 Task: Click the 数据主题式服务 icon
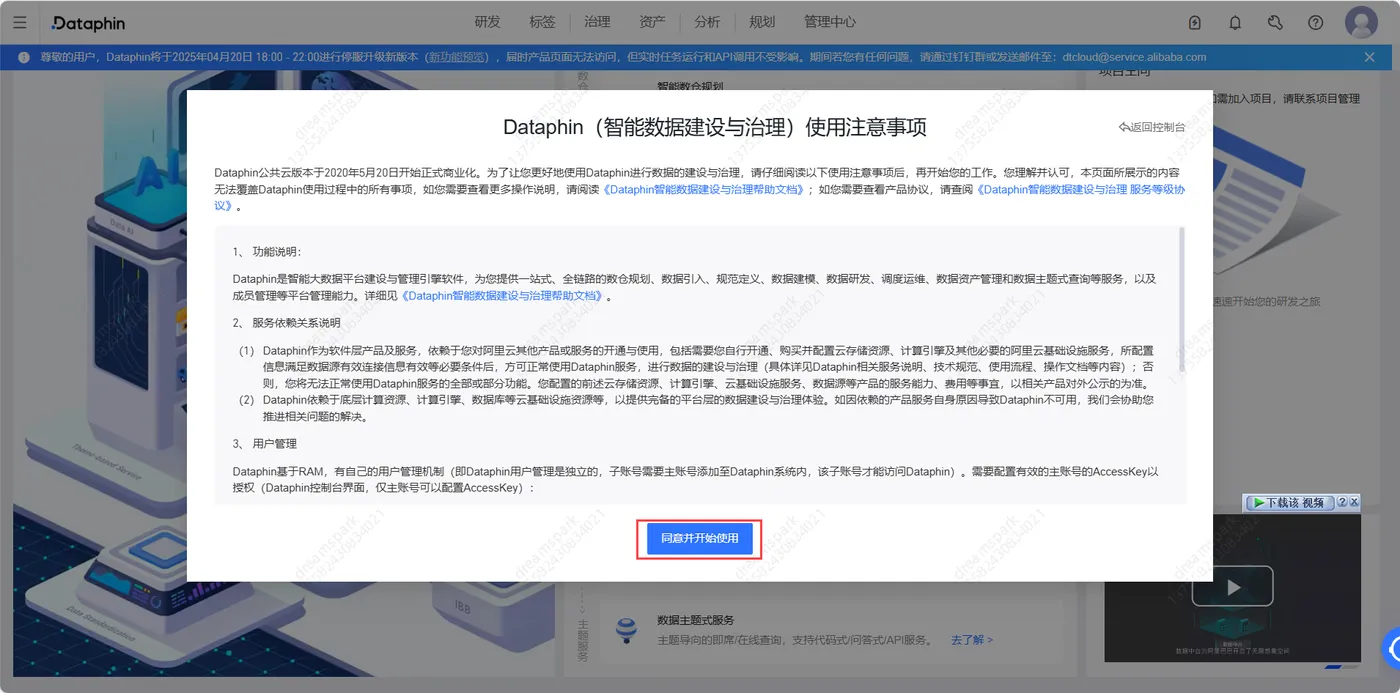(x=627, y=629)
